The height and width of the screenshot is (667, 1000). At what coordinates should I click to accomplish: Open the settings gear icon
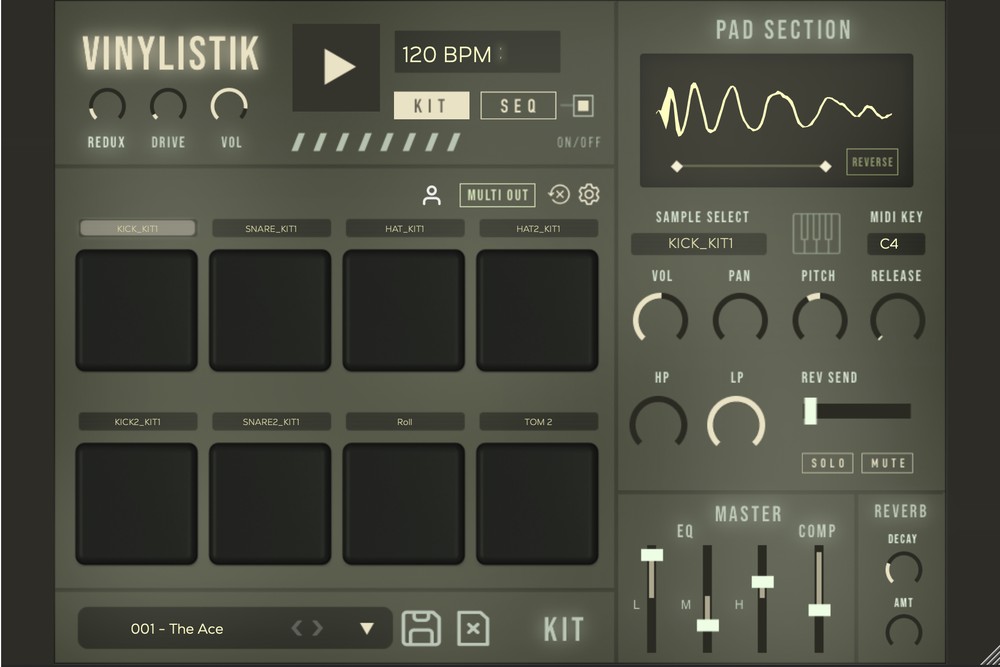point(589,195)
